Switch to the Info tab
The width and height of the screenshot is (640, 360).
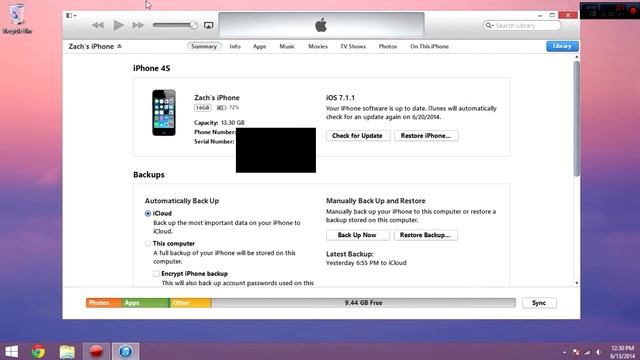(x=235, y=47)
